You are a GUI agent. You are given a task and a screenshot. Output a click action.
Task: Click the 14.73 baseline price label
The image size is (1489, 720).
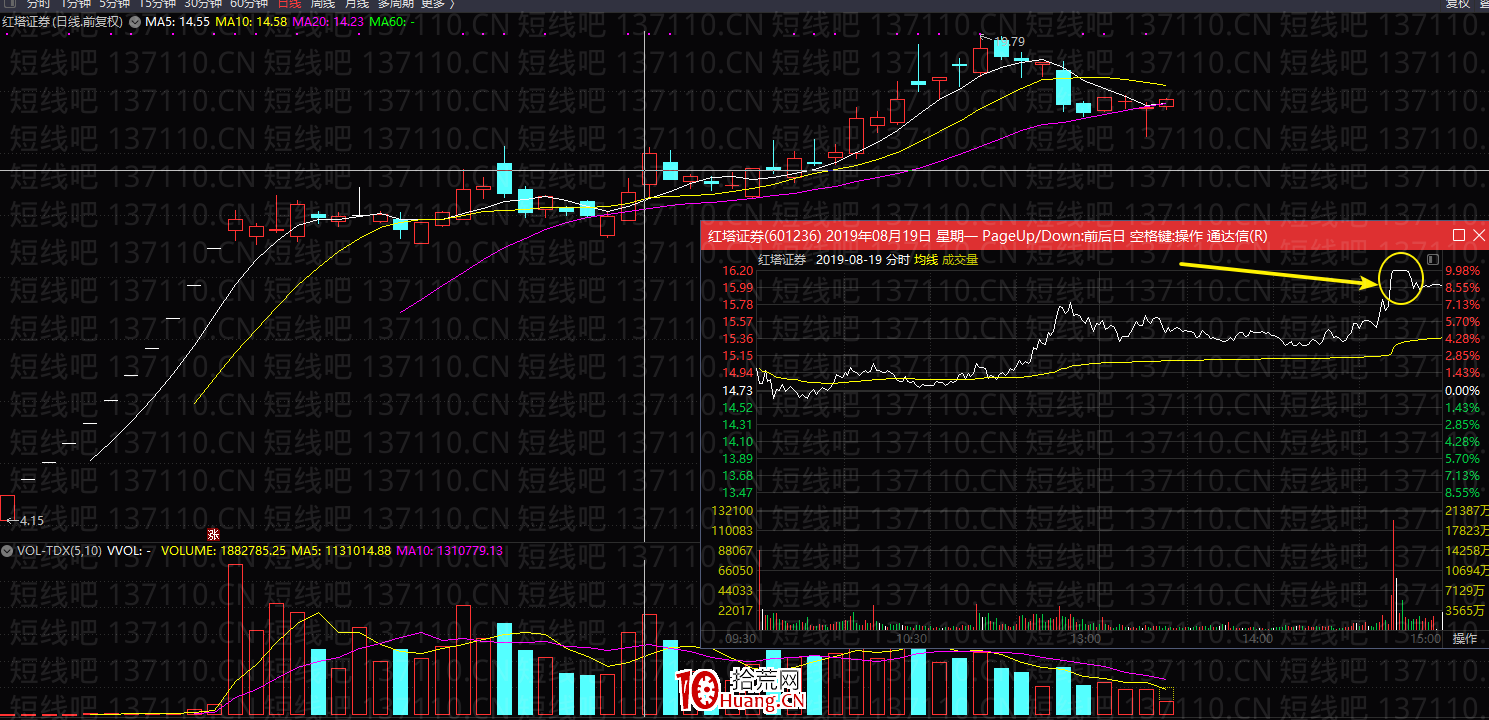coord(737,390)
